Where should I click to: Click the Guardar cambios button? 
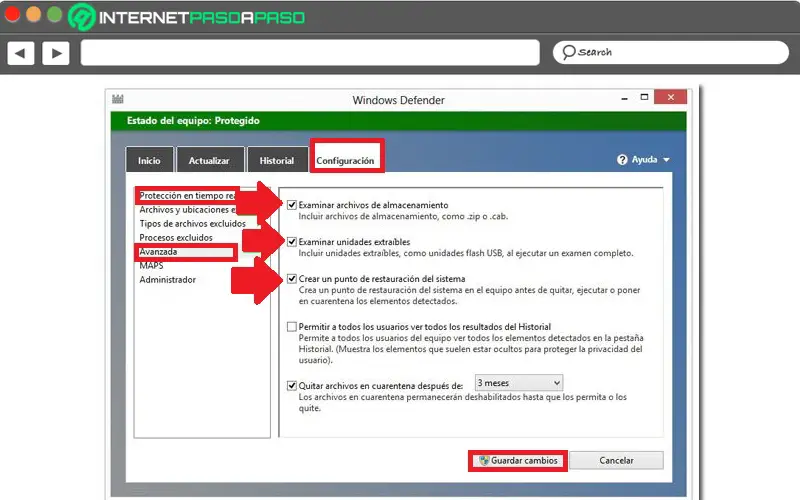coord(518,461)
